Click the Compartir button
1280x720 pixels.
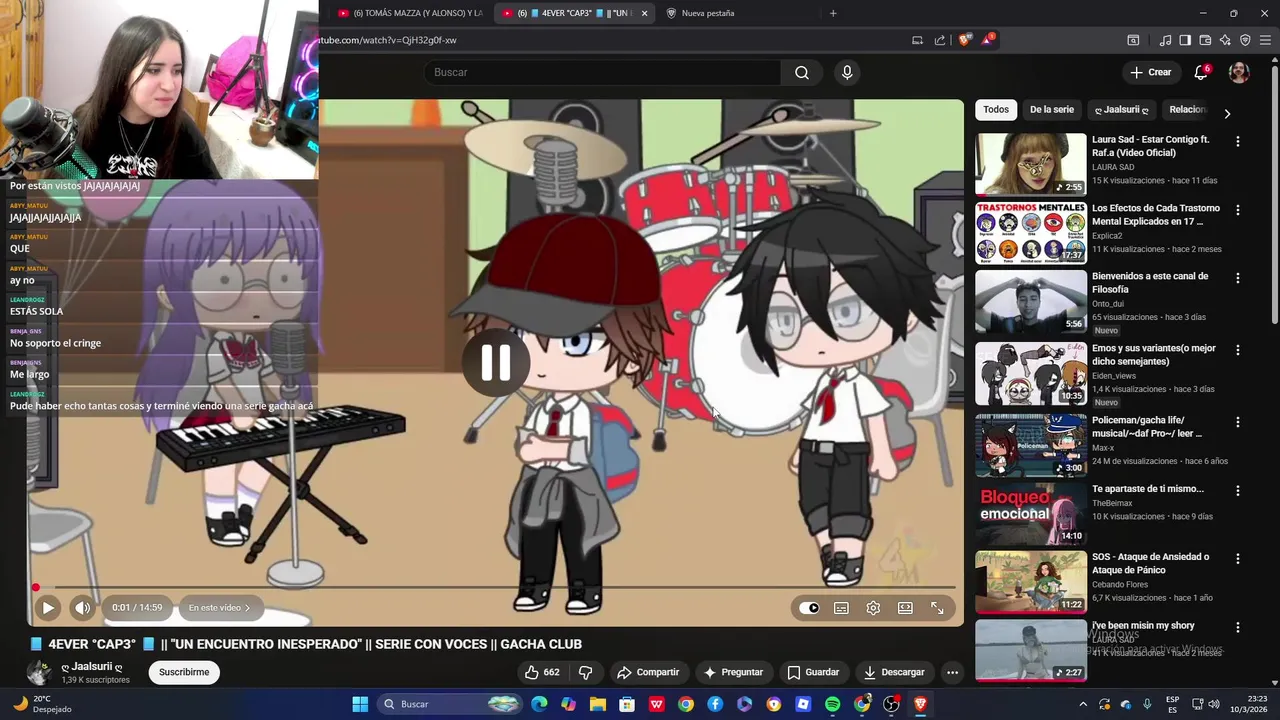coord(648,672)
